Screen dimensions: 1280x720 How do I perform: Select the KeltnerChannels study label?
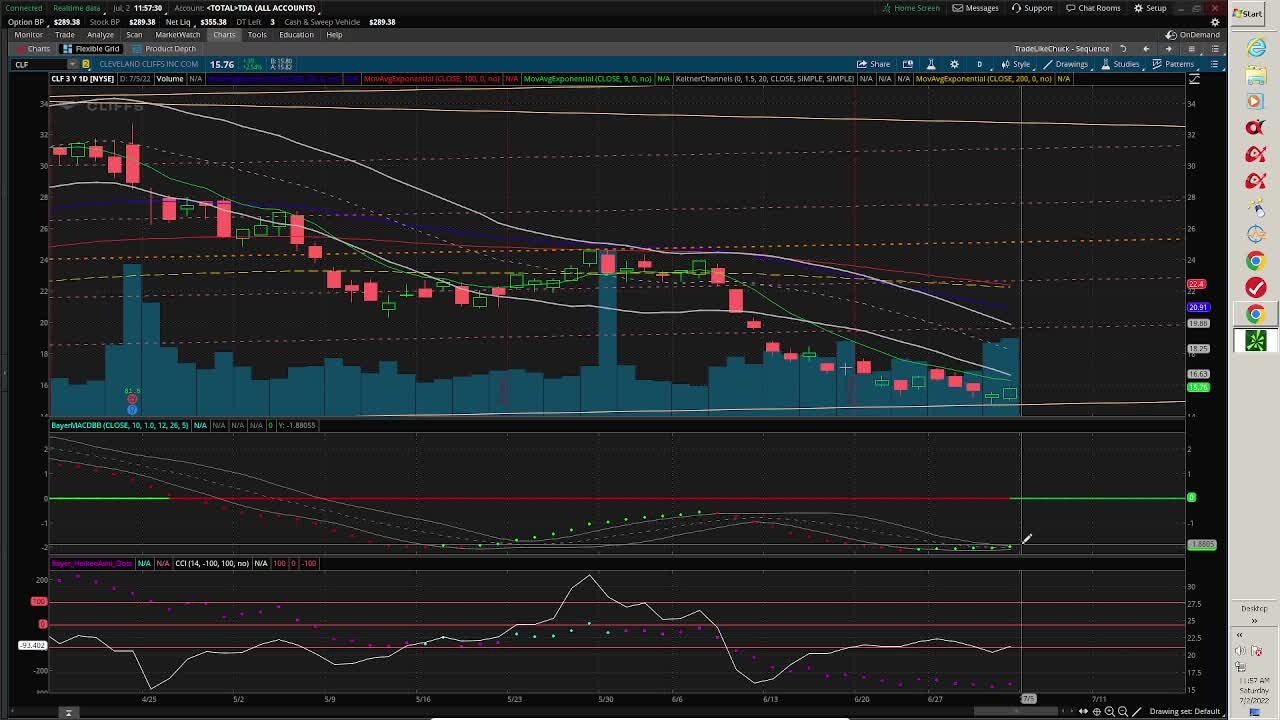(x=765, y=79)
